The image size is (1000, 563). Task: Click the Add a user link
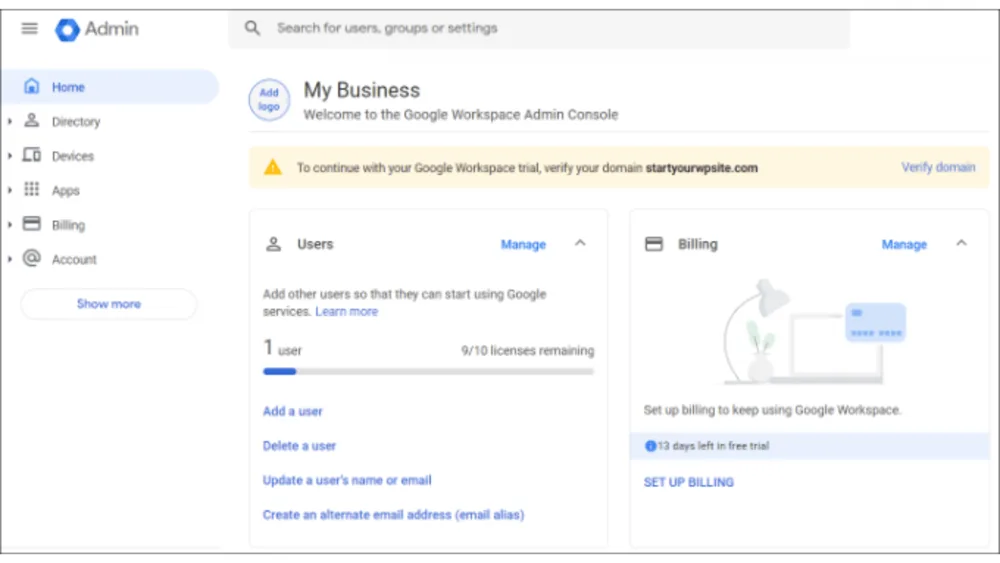point(293,411)
